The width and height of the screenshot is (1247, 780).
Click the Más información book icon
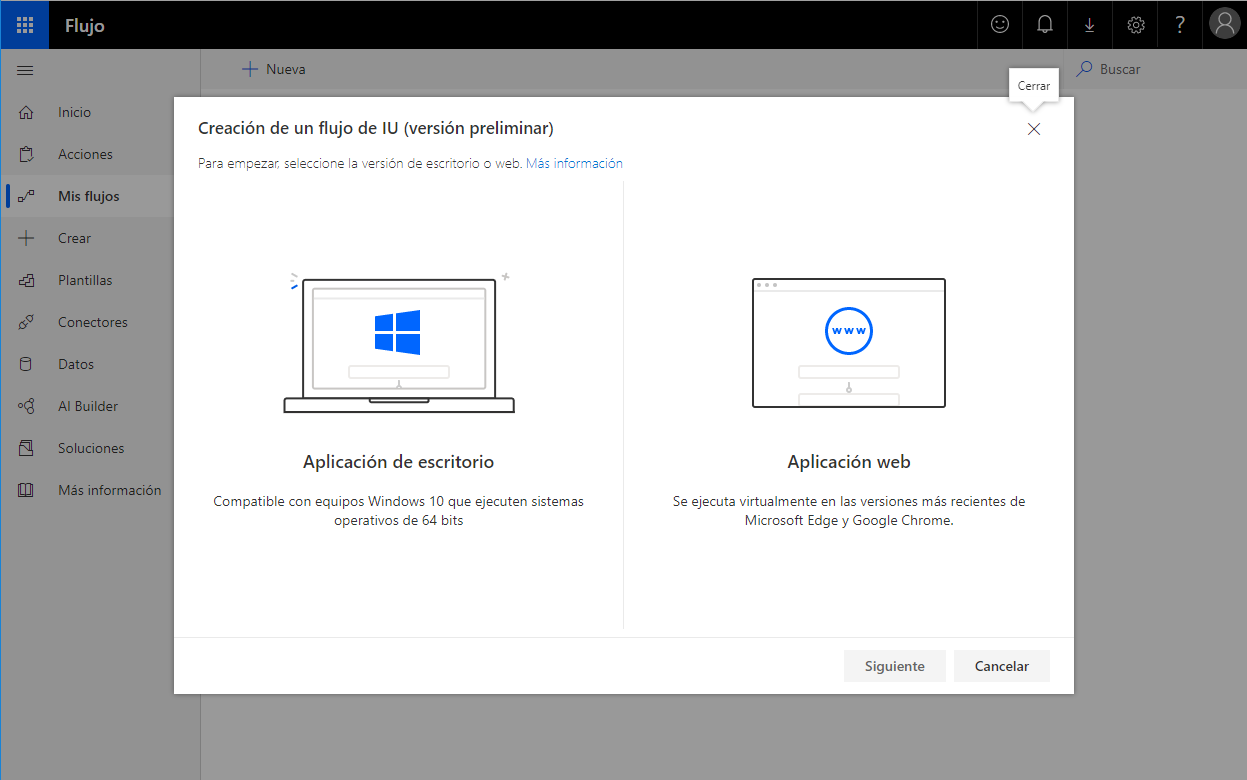tap(27, 491)
